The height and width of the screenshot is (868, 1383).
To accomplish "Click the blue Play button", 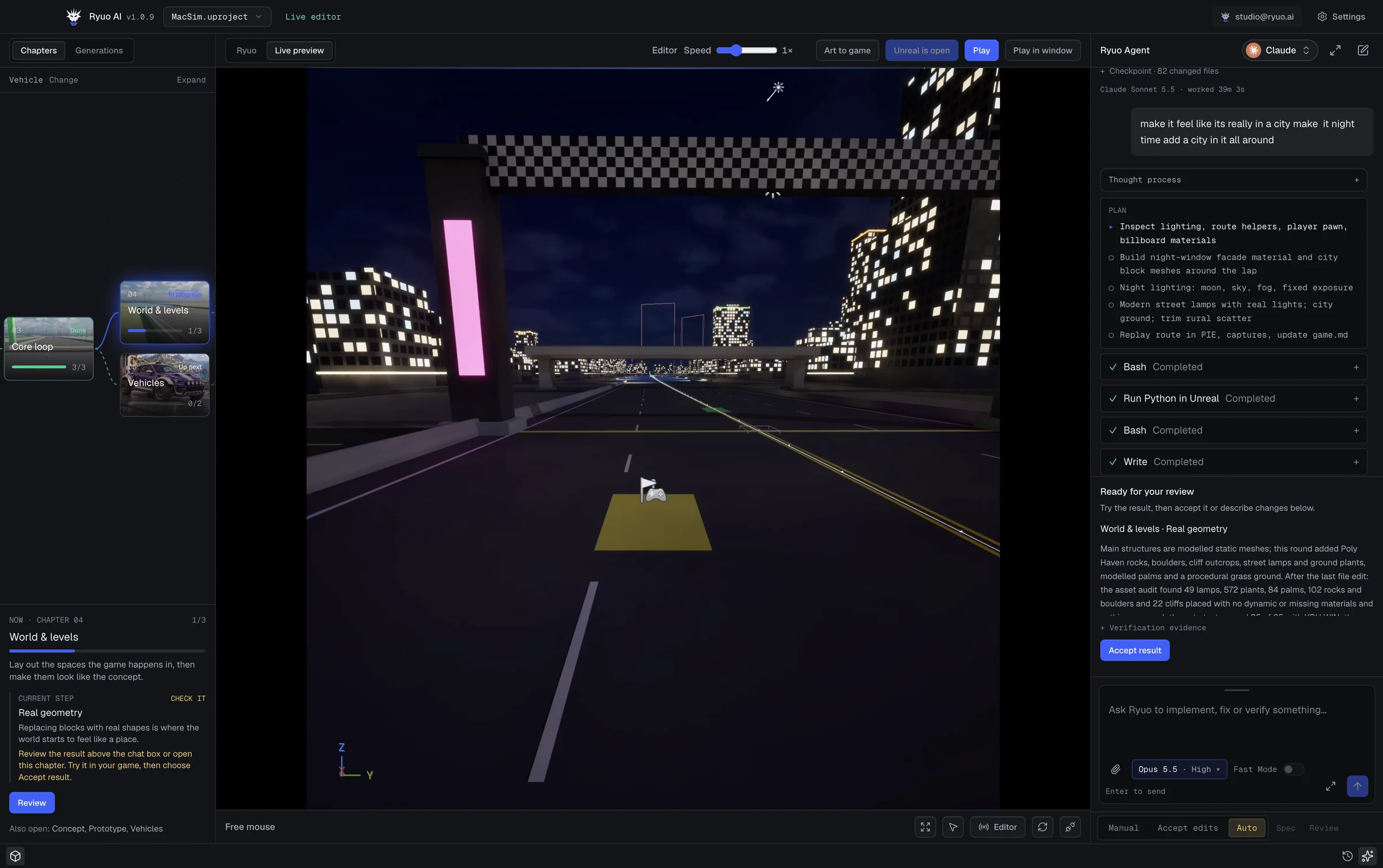I will [981, 51].
